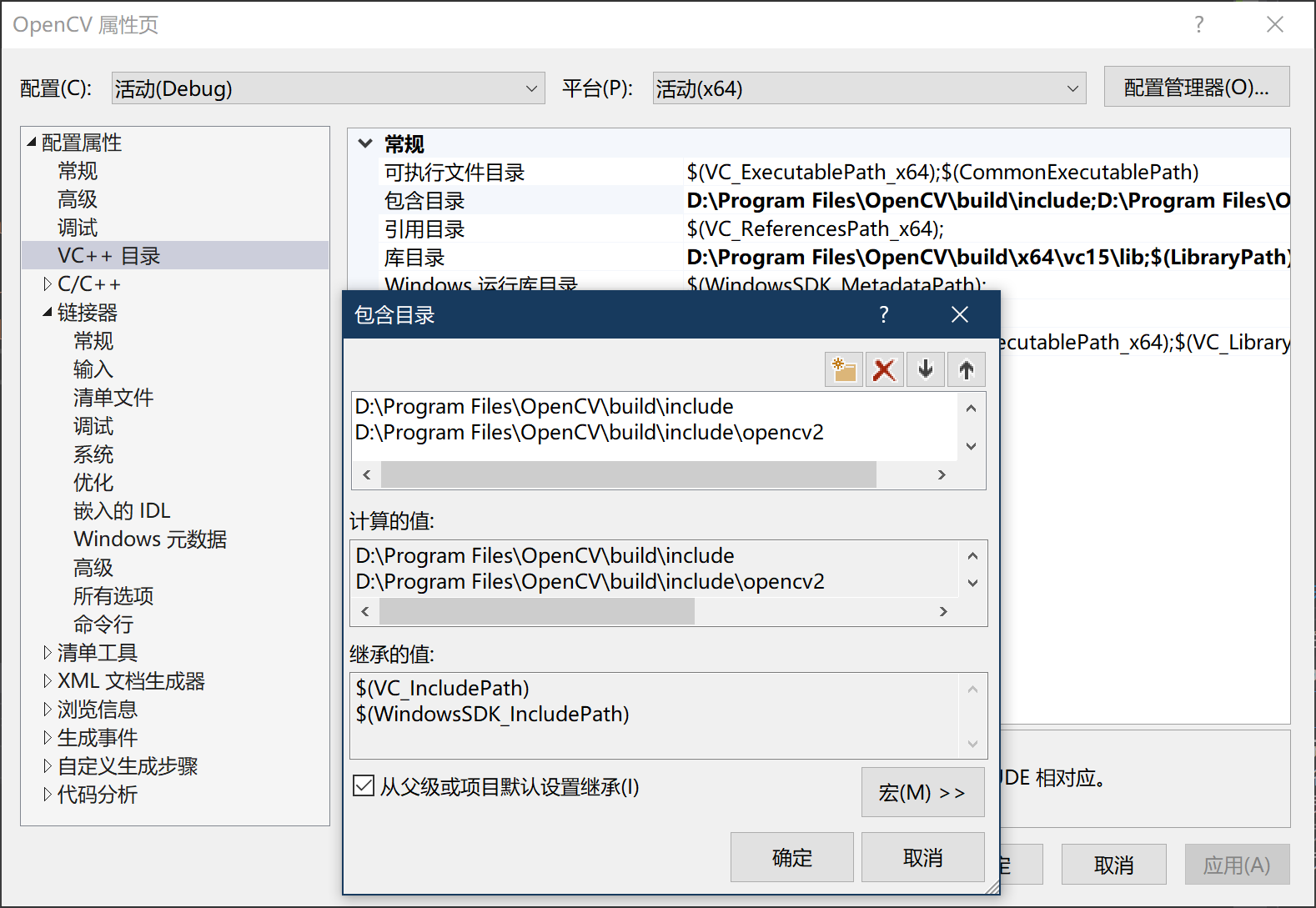Viewport: 1316px width, 908px height.
Task: Click the 库目录 value with vc15\lib path
Action: (988, 258)
